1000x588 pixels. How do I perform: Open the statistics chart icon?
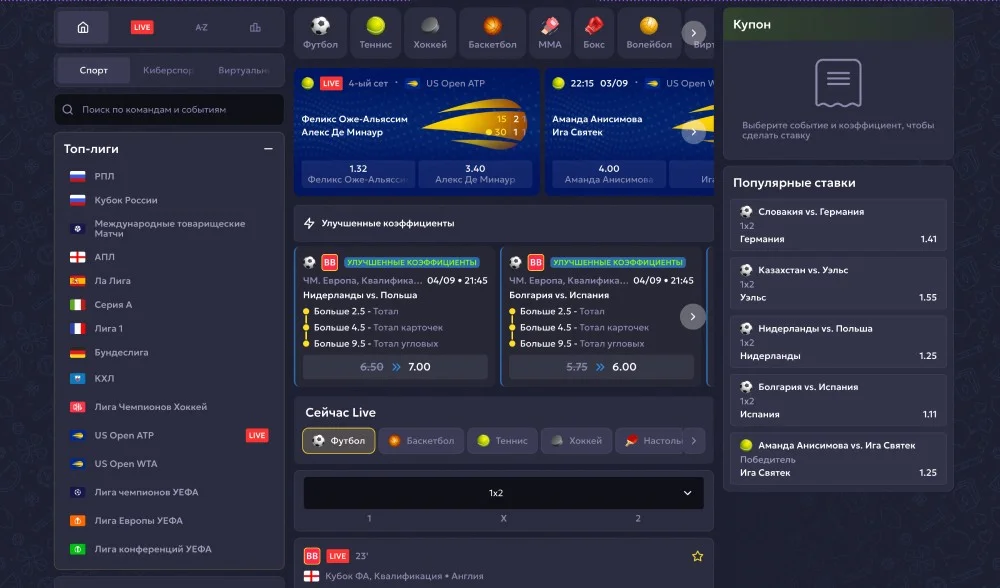pyautogui.click(x=255, y=27)
